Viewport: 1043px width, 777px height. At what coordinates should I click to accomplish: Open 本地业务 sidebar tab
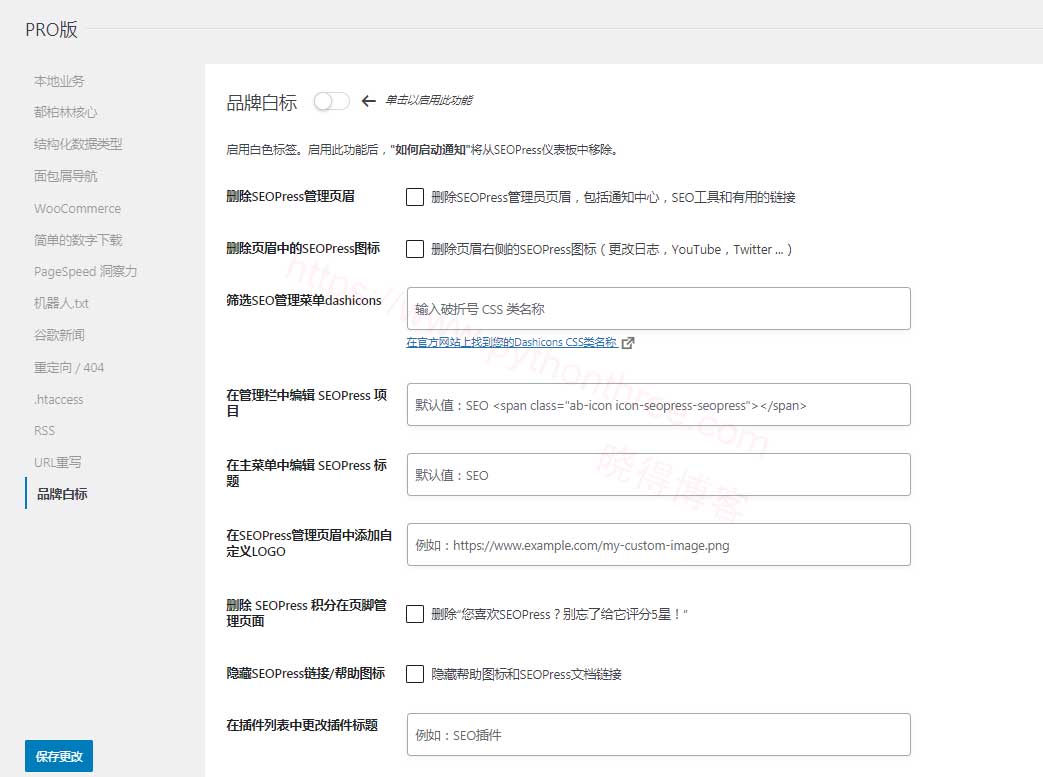point(59,80)
